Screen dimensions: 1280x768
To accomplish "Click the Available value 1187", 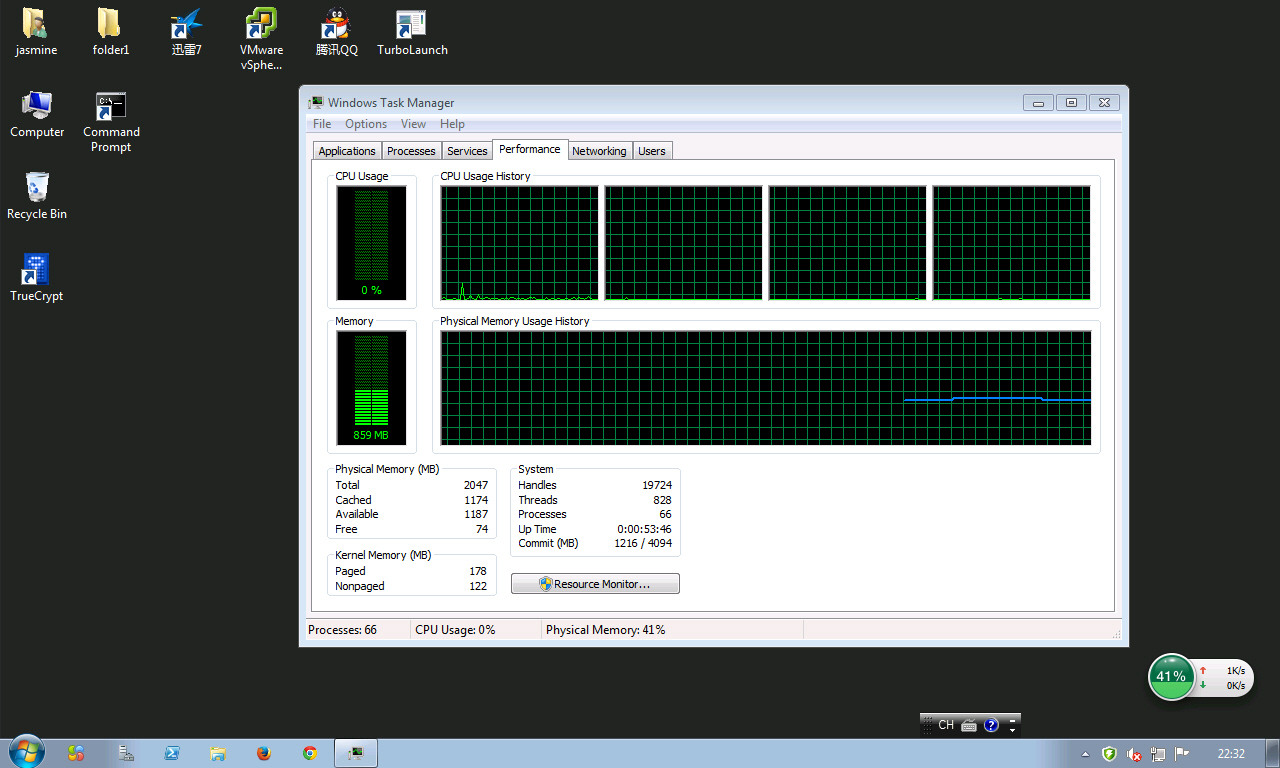I will (x=476, y=514).
